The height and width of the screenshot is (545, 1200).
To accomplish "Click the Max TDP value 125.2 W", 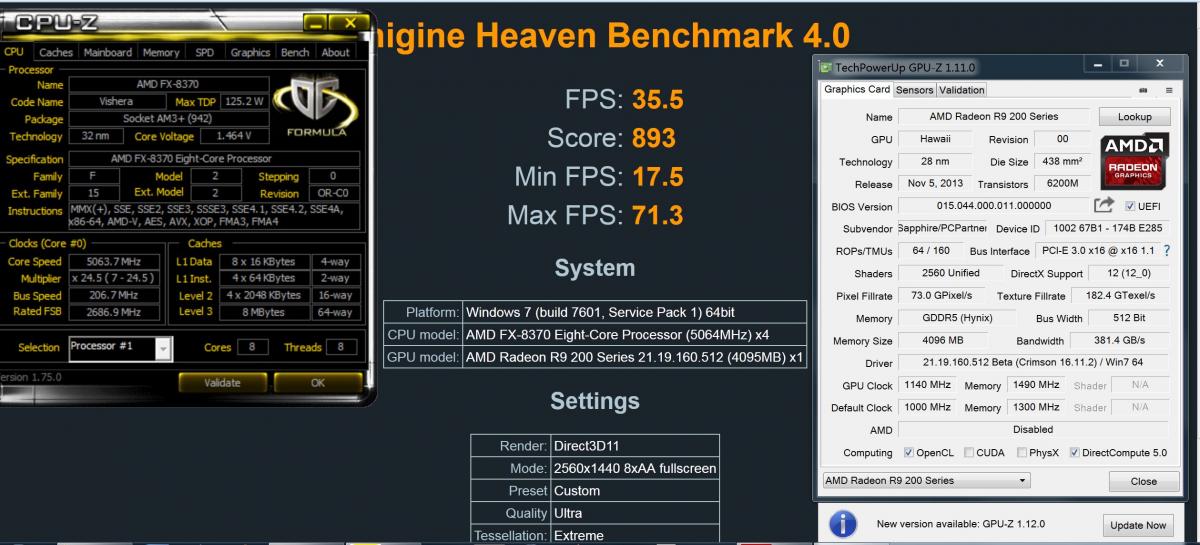I will tap(243, 101).
